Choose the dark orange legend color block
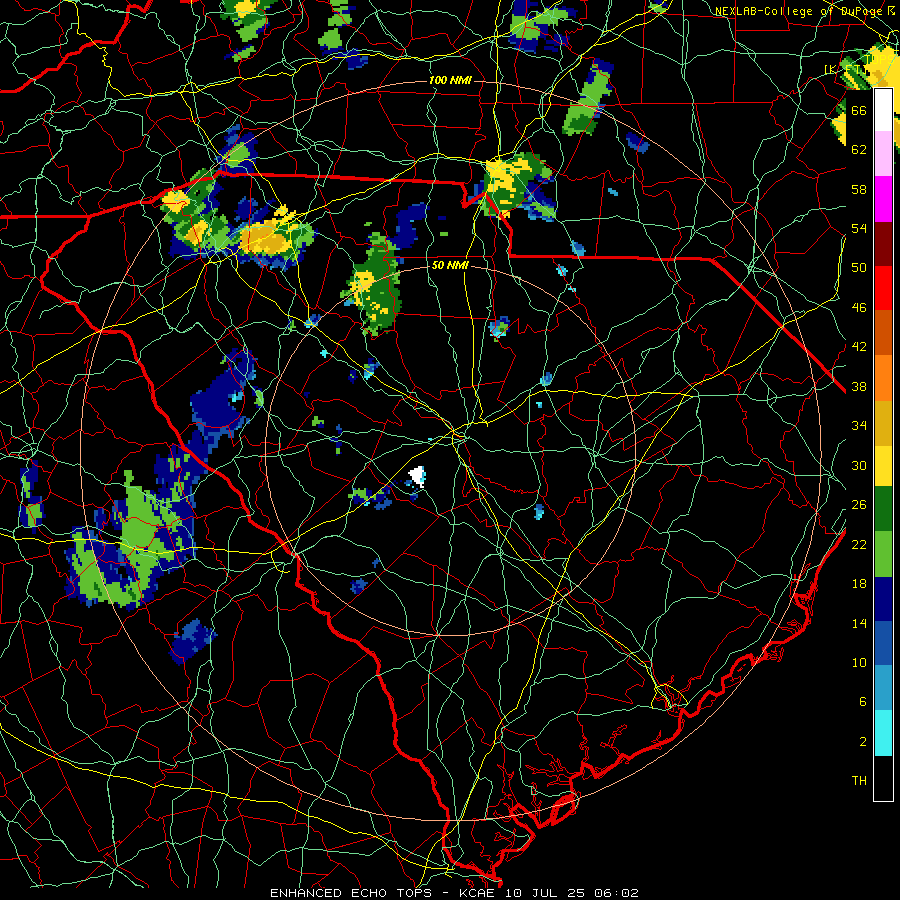Screen dimensions: 900x900 [883, 332]
